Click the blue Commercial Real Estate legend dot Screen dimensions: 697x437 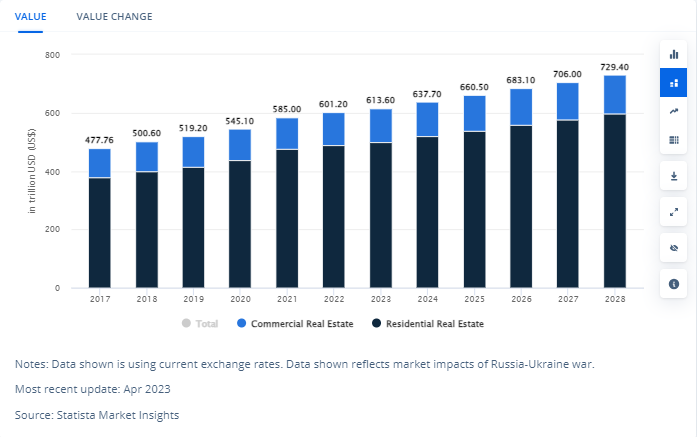click(242, 324)
